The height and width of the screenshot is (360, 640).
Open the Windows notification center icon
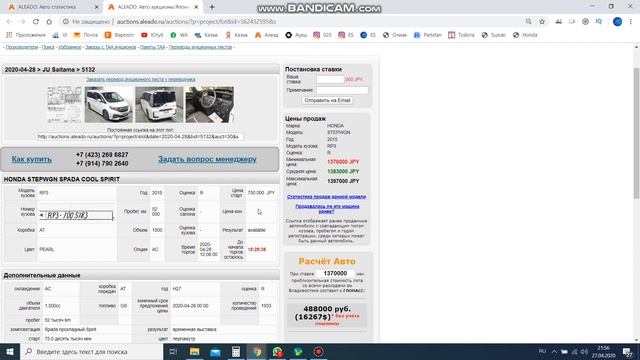(628, 351)
